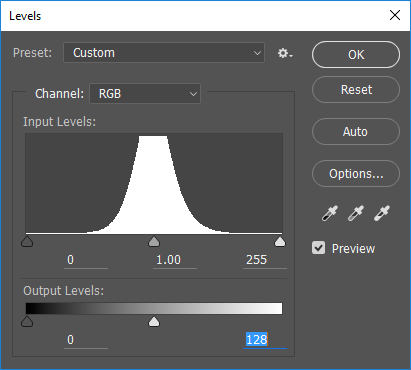Open the Options... dialog
Image resolution: width=411 pixels, height=370 pixels.
[356, 174]
